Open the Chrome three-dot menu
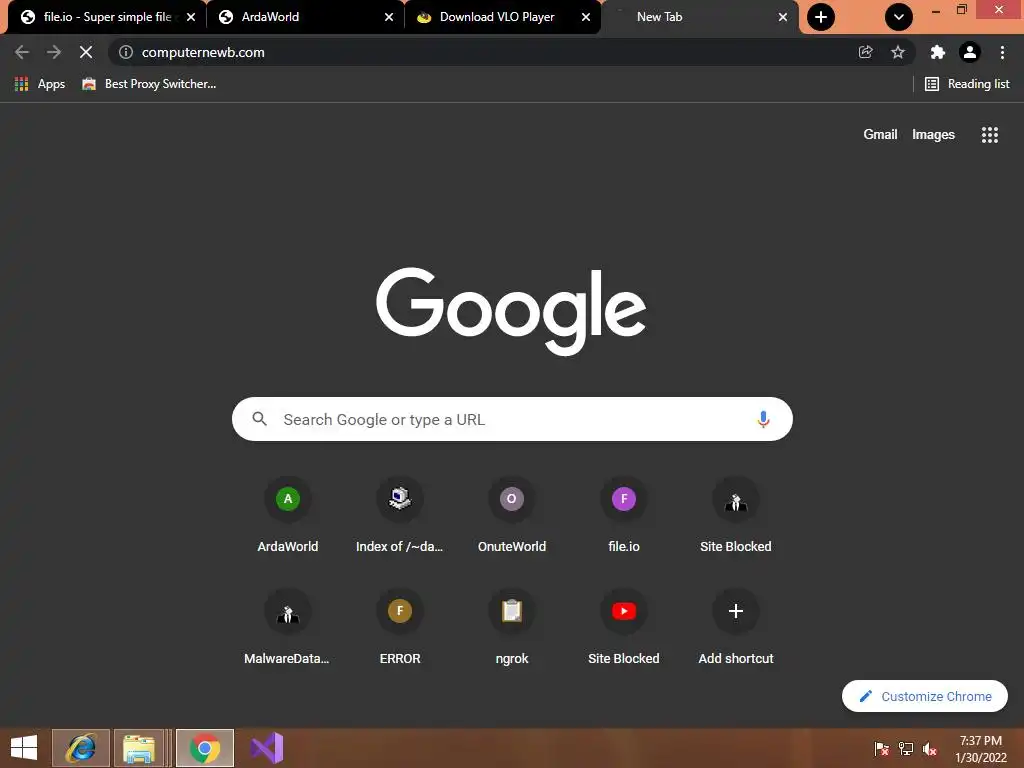 [x=1002, y=52]
